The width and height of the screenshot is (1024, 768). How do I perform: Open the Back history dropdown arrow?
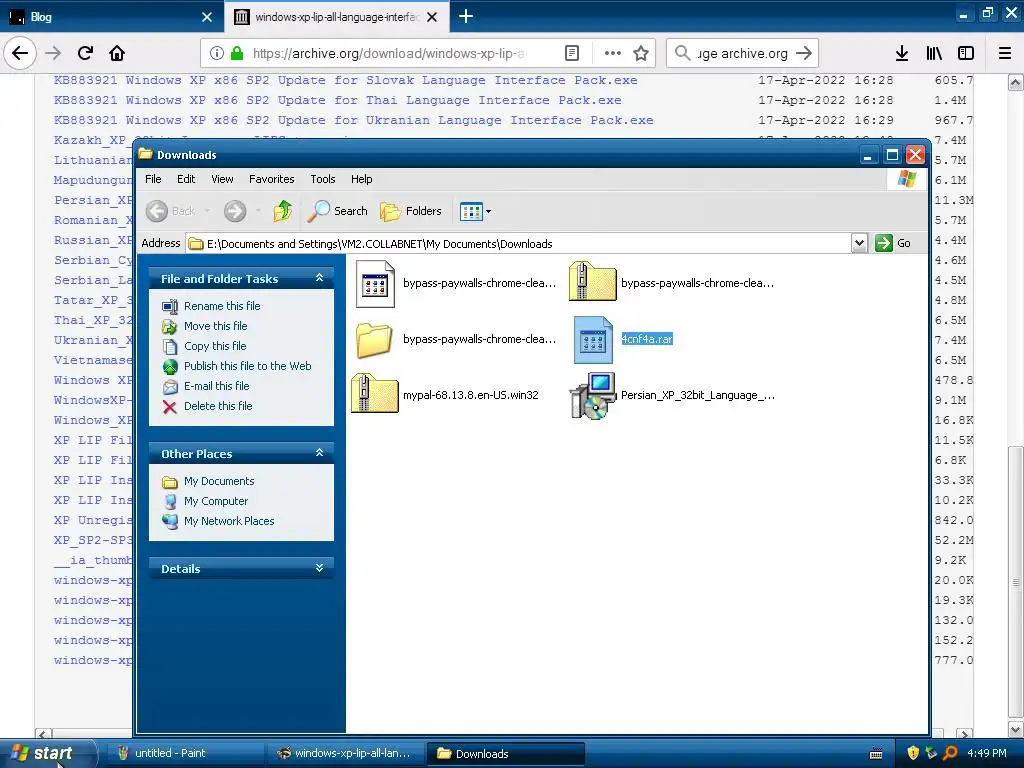point(207,211)
